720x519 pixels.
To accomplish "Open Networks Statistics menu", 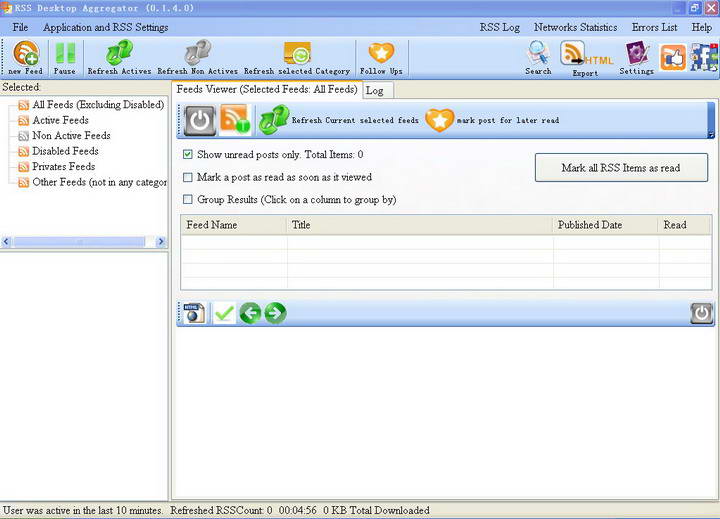I will click(x=575, y=27).
